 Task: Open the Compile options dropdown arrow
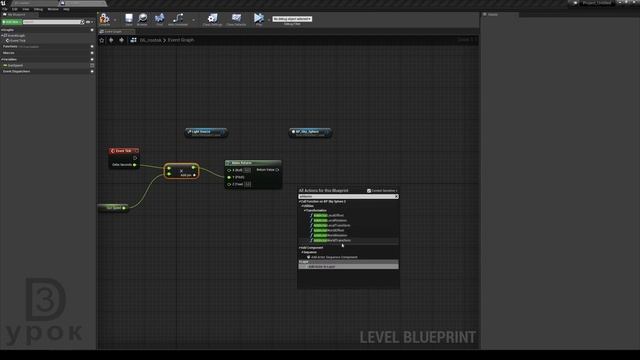tap(115, 19)
